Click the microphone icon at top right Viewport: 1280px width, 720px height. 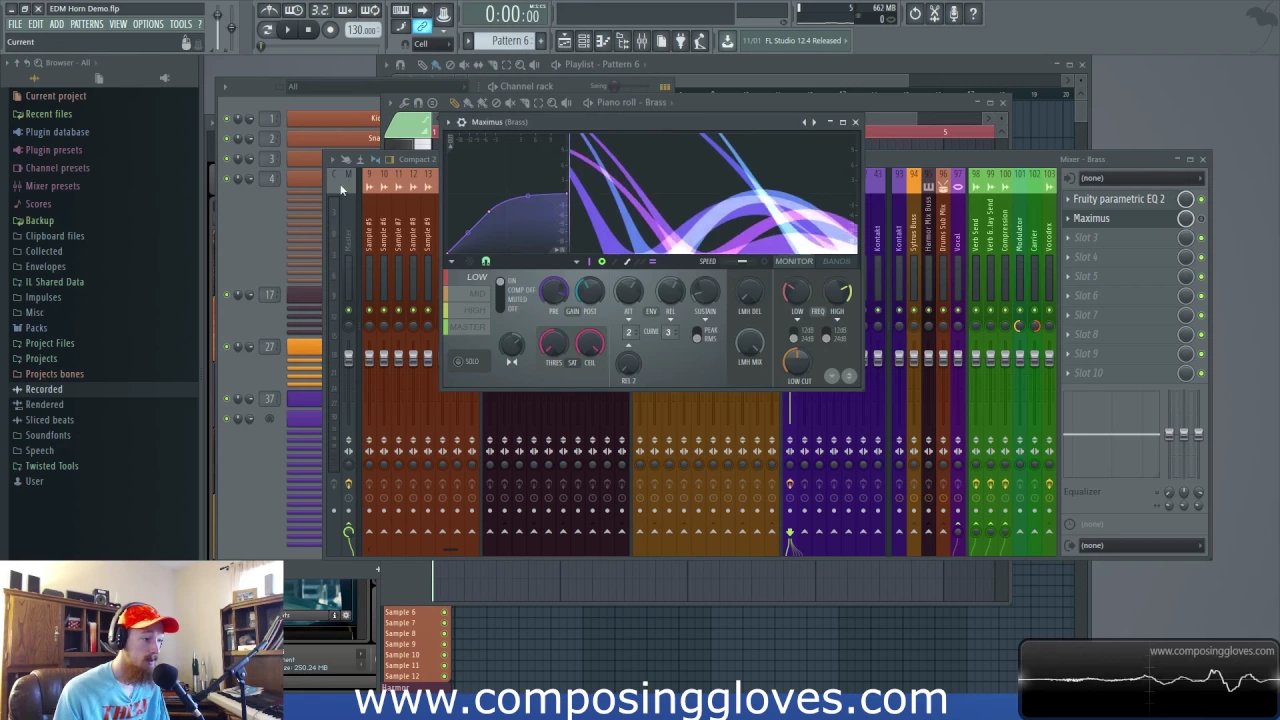tap(954, 14)
